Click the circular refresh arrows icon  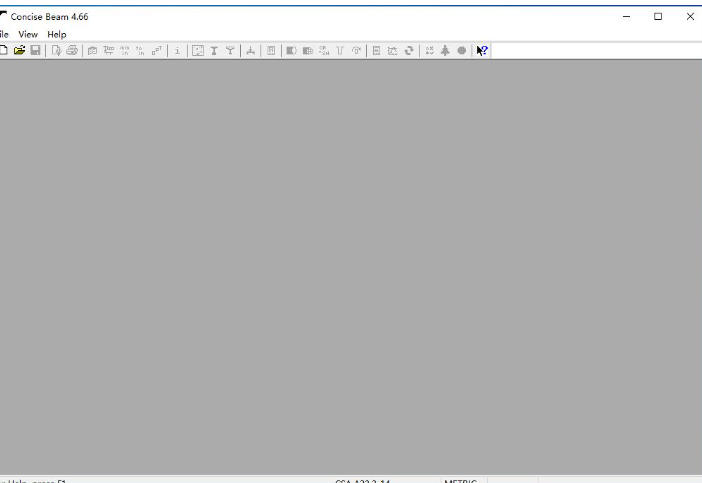(409, 50)
